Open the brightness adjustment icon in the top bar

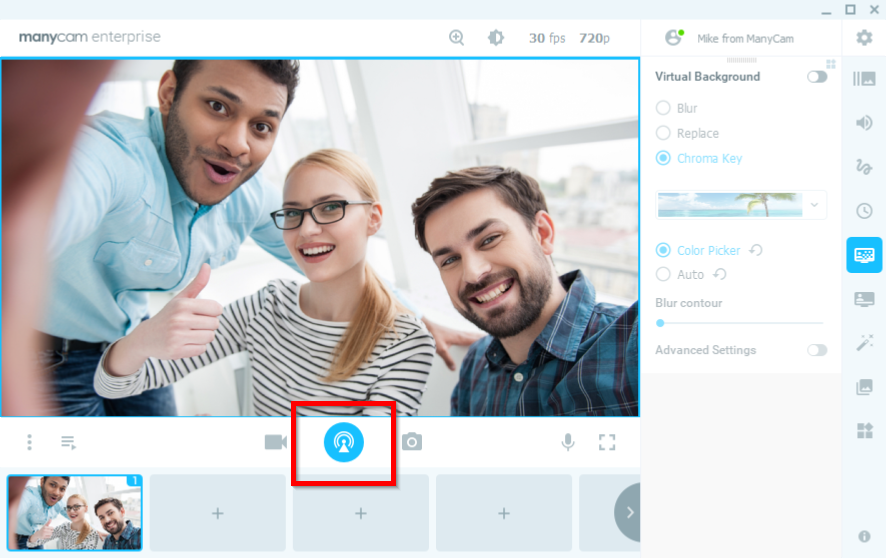tap(496, 38)
